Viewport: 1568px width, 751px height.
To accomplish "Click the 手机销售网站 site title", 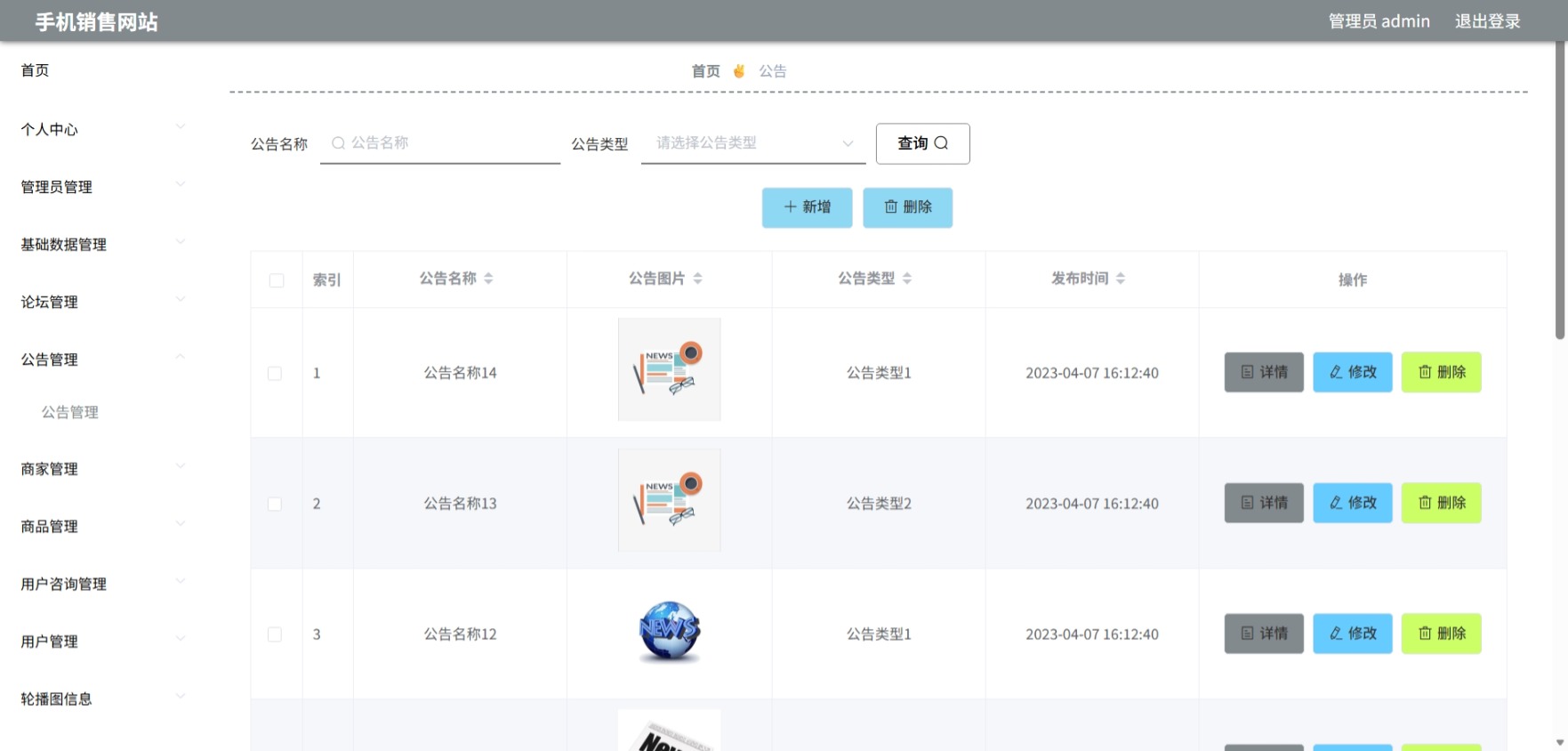I will click(x=96, y=22).
